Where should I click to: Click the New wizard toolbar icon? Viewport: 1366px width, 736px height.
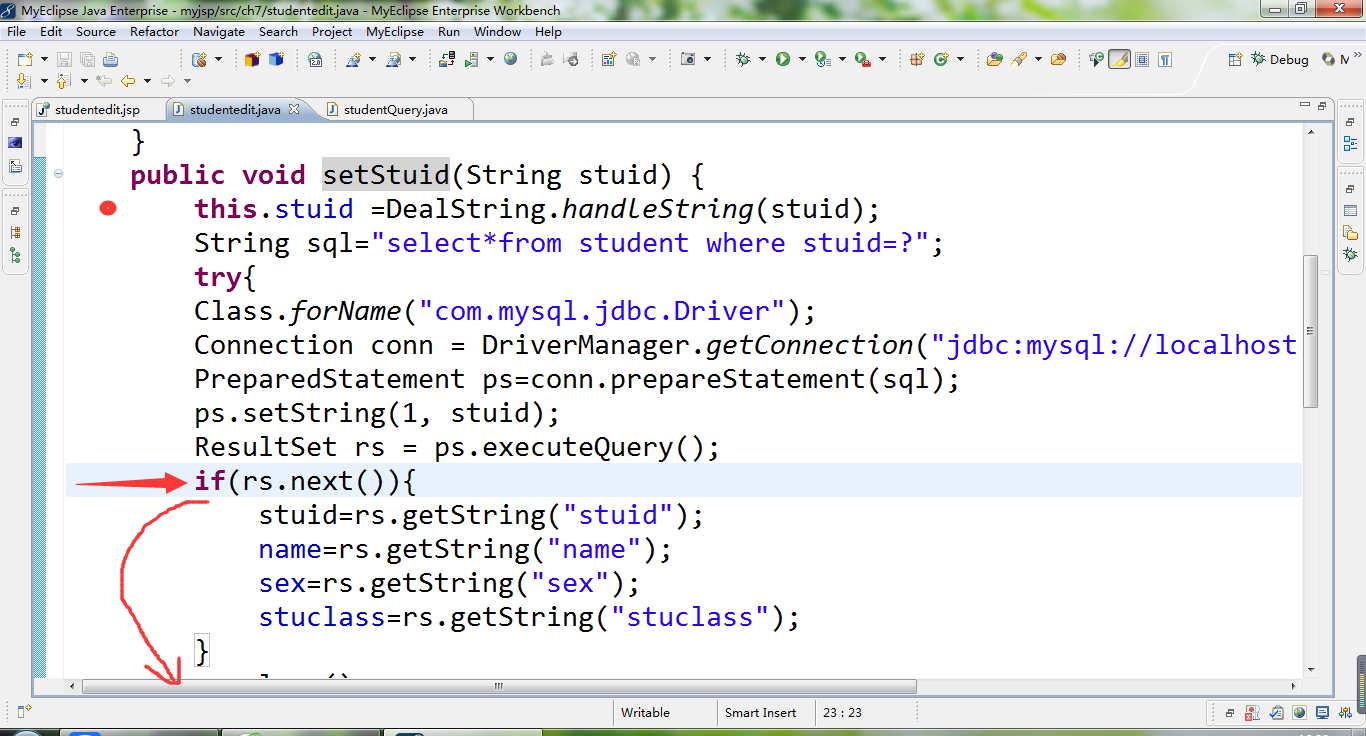click(25, 59)
